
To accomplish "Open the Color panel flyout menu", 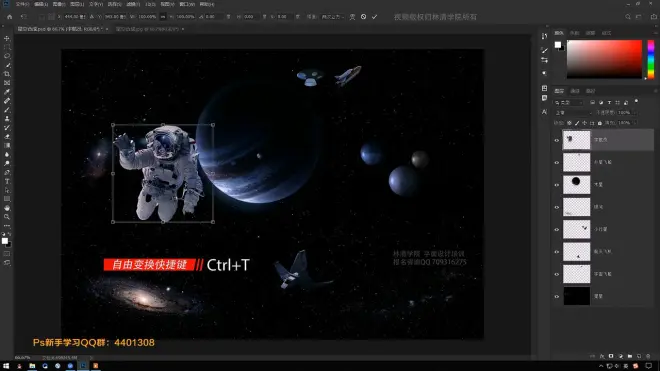I will [x=656, y=33].
